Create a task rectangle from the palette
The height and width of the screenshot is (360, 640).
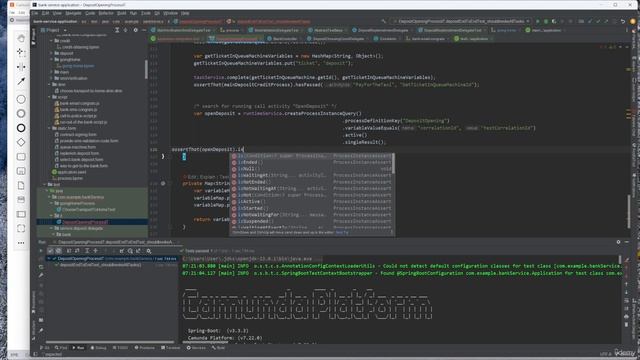click(21, 157)
